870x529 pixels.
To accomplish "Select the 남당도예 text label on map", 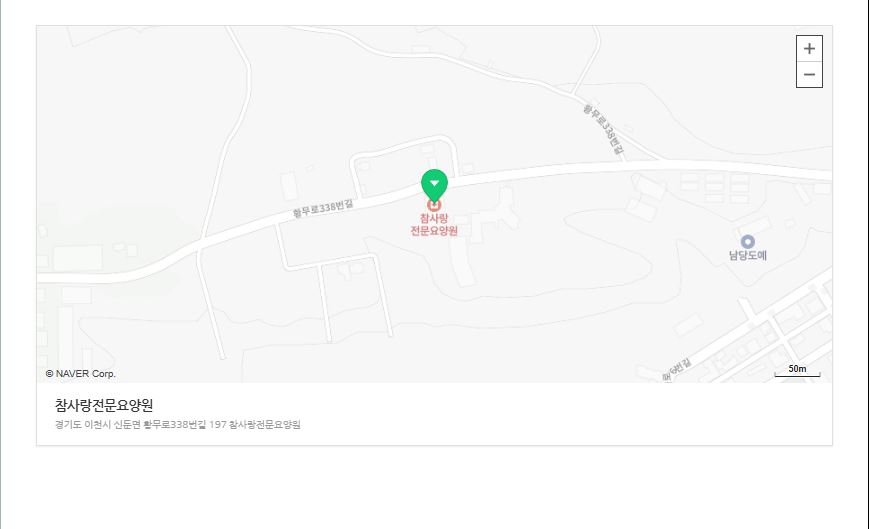I will 747,255.
